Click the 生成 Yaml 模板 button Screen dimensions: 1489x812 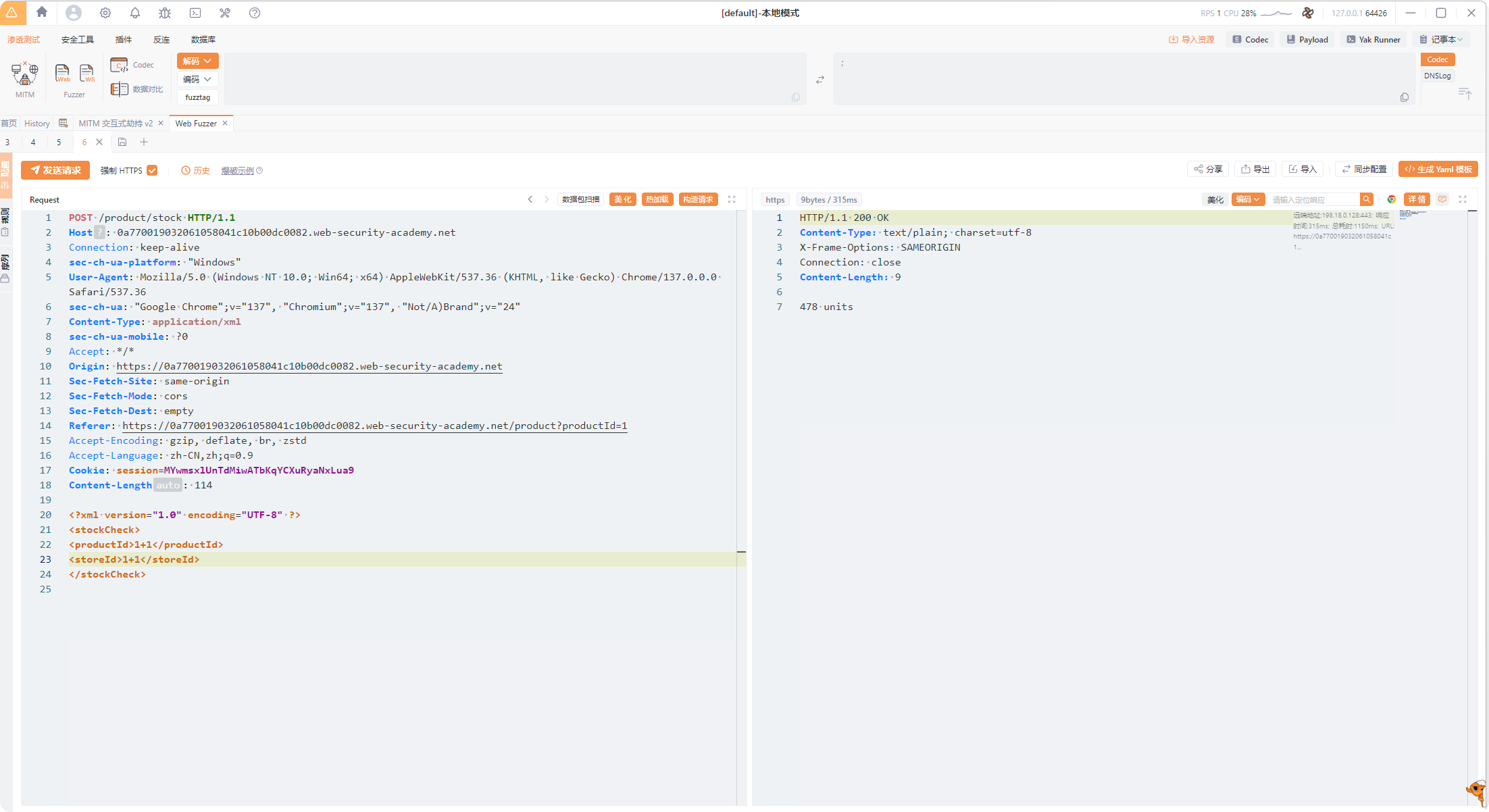[1438, 169]
